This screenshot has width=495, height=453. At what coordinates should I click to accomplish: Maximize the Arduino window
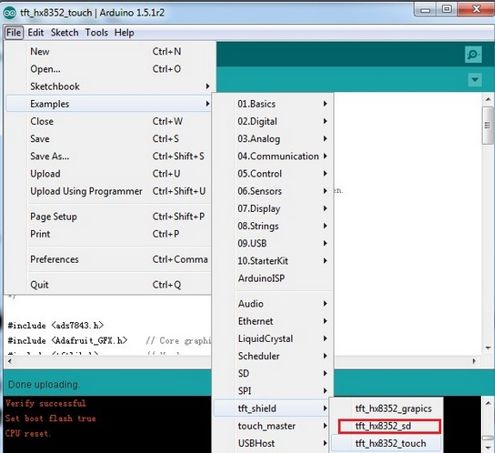click(447, 9)
